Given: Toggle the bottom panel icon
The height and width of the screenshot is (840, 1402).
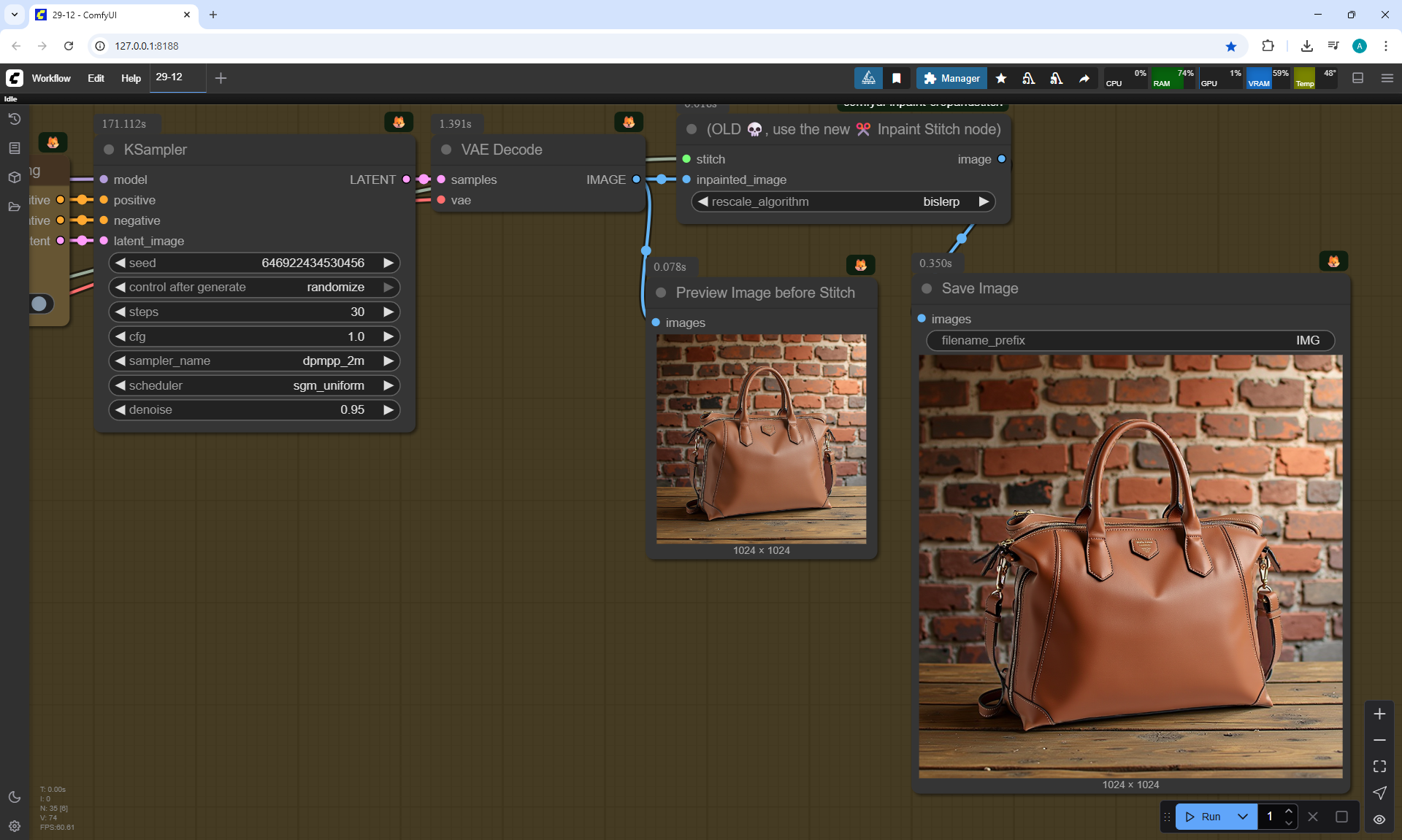Looking at the screenshot, I should [1358, 78].
